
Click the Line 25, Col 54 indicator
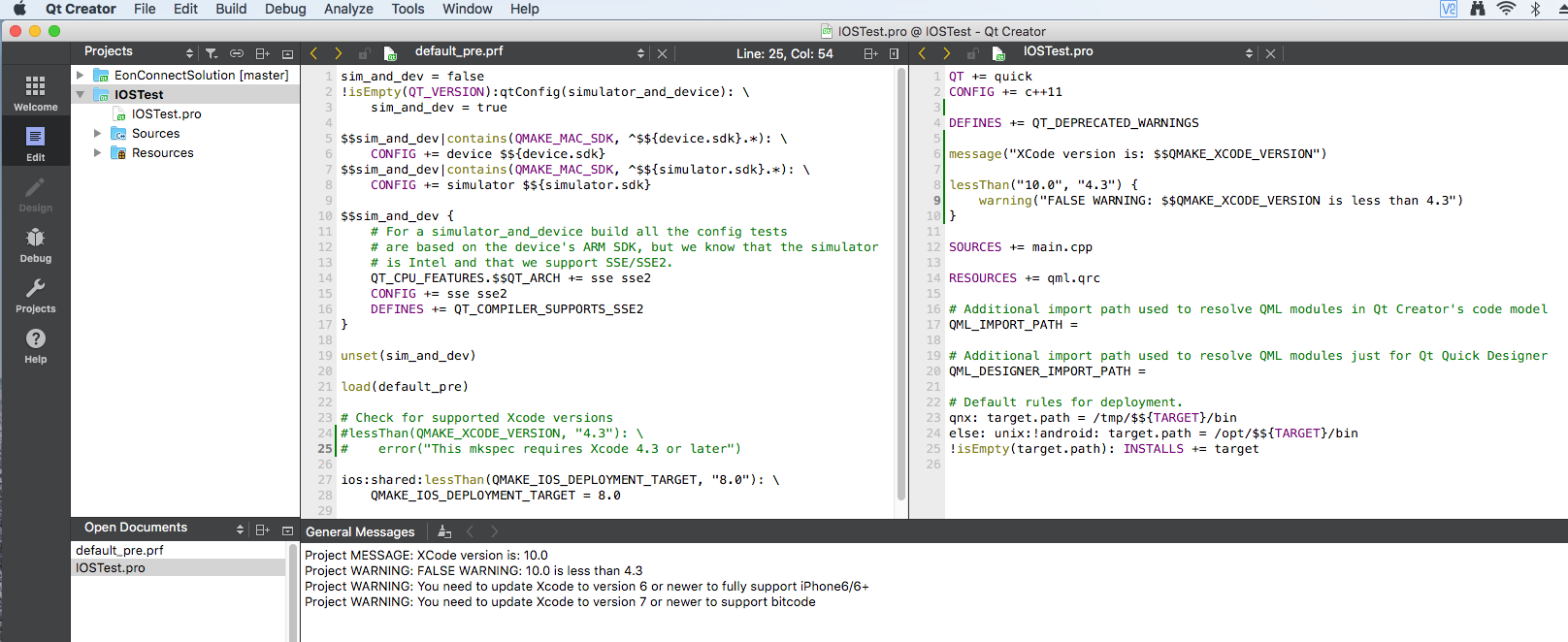point(784,53)
